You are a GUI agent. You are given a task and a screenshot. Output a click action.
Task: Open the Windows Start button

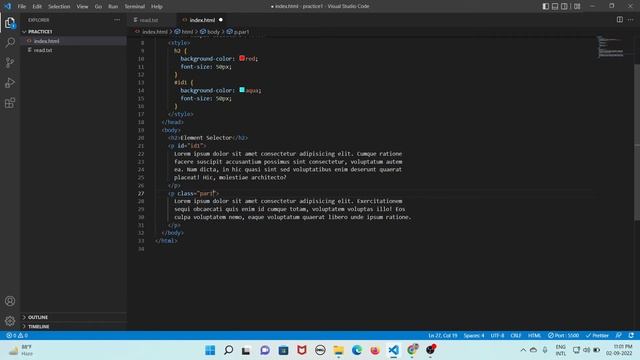(x=210, y=350)
